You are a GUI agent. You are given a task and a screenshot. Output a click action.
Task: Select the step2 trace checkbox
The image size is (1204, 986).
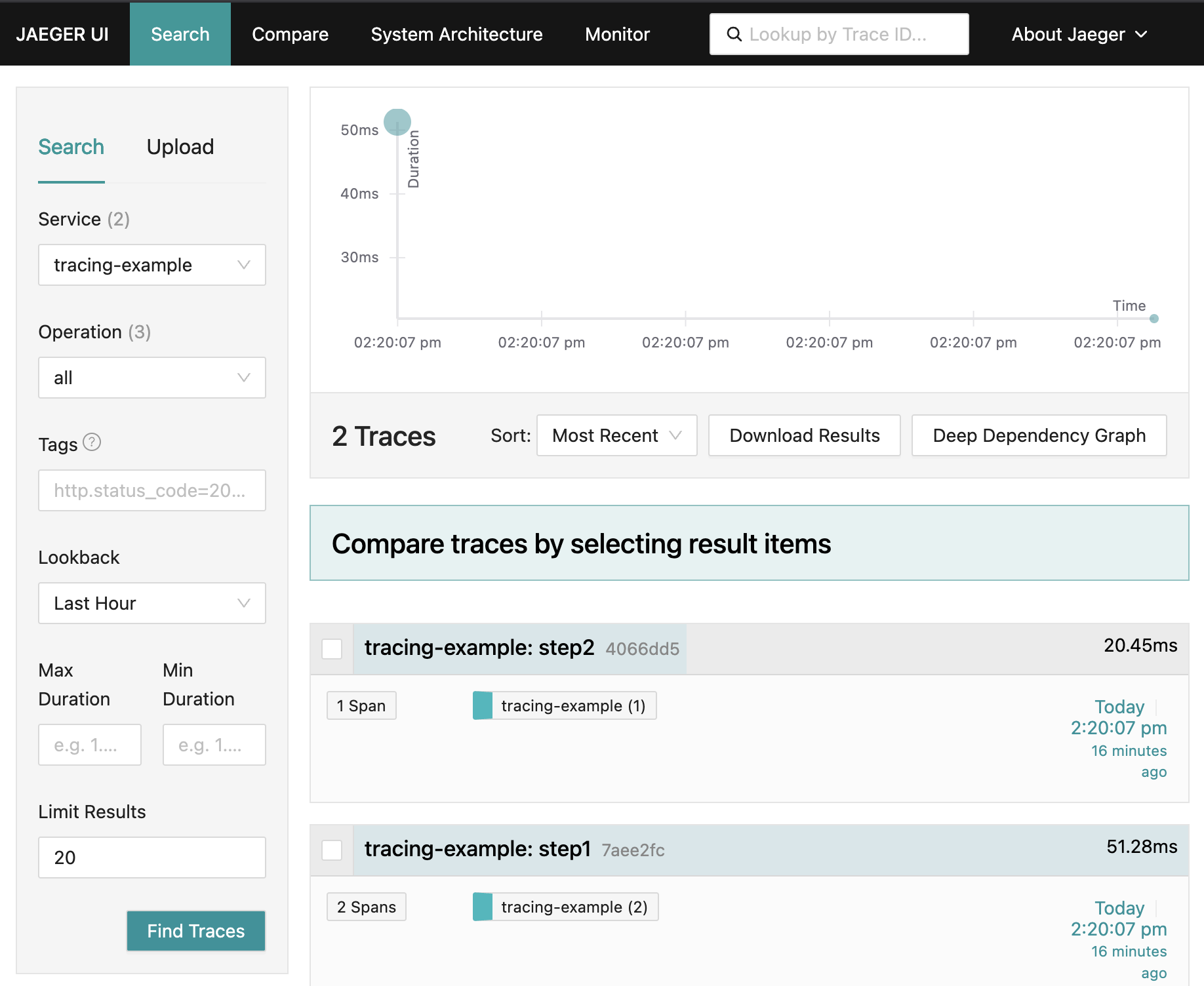coord(332,649)
